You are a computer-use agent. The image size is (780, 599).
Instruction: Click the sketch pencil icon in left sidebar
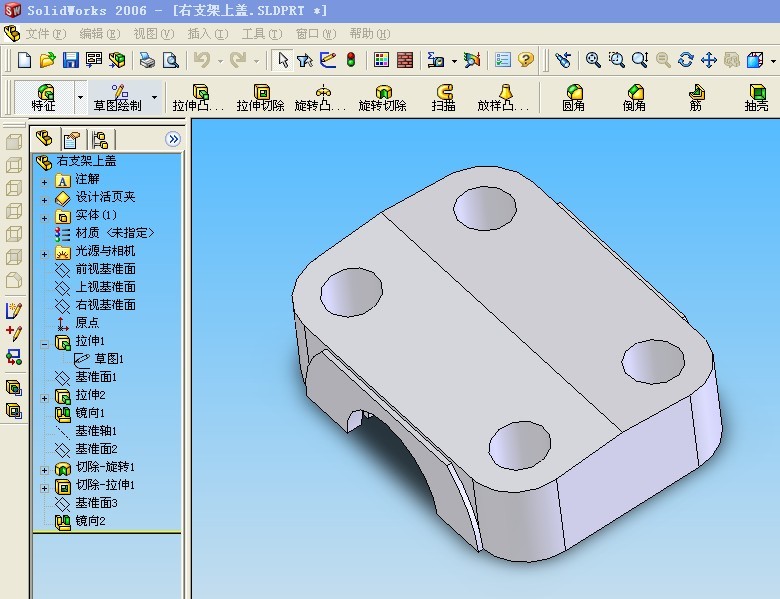click(14, 310)
